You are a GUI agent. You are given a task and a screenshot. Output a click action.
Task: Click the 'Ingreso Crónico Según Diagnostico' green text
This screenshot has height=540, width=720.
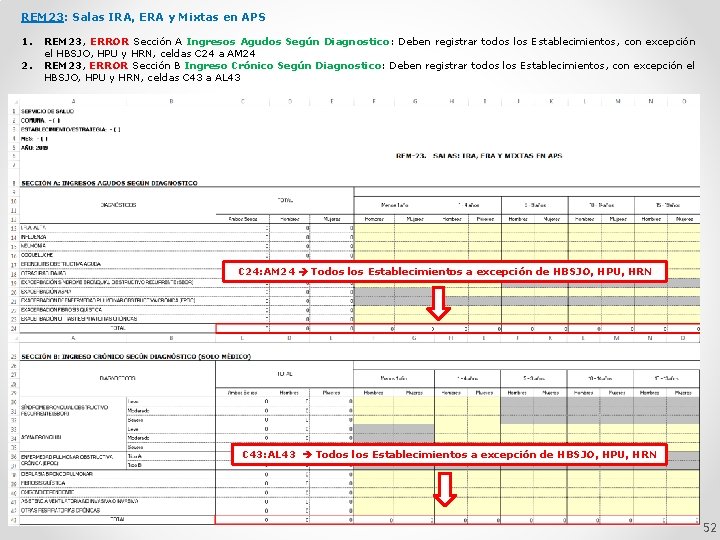tap(282, 65)
